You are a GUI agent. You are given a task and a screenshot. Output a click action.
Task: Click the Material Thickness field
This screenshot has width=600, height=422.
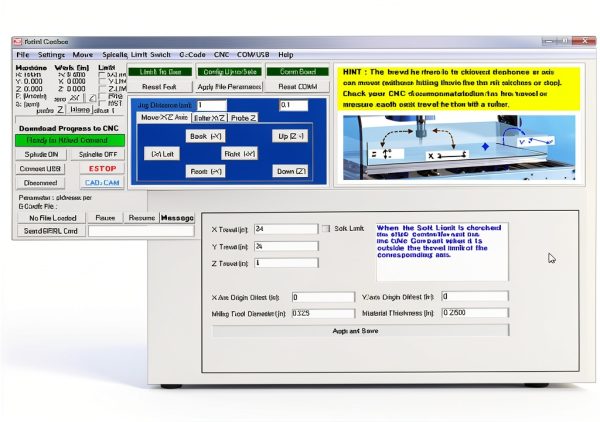pos(475,313)
